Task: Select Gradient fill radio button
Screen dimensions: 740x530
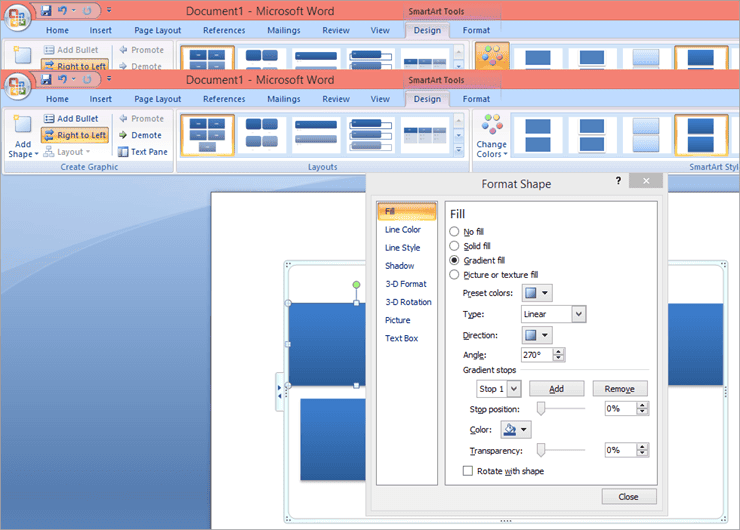Action: click(454, 260)
